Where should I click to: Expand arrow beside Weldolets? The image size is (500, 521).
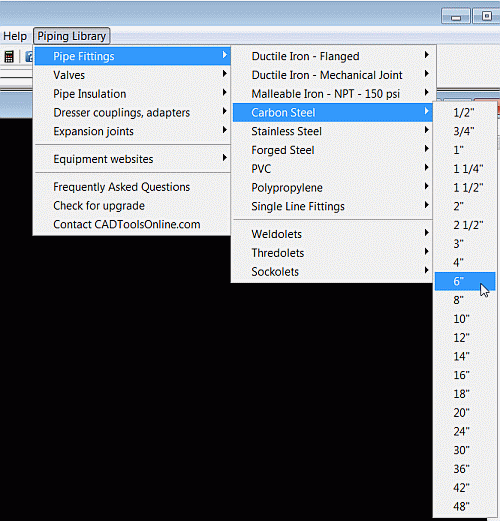point(426,233)
